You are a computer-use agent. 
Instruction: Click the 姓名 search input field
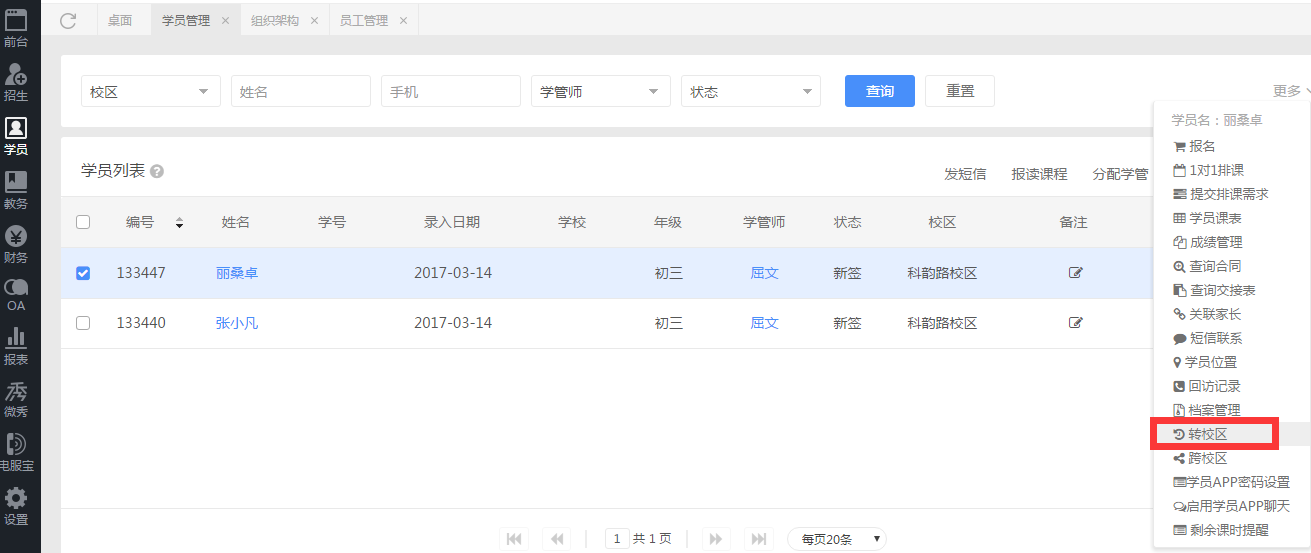pos(301,91)
